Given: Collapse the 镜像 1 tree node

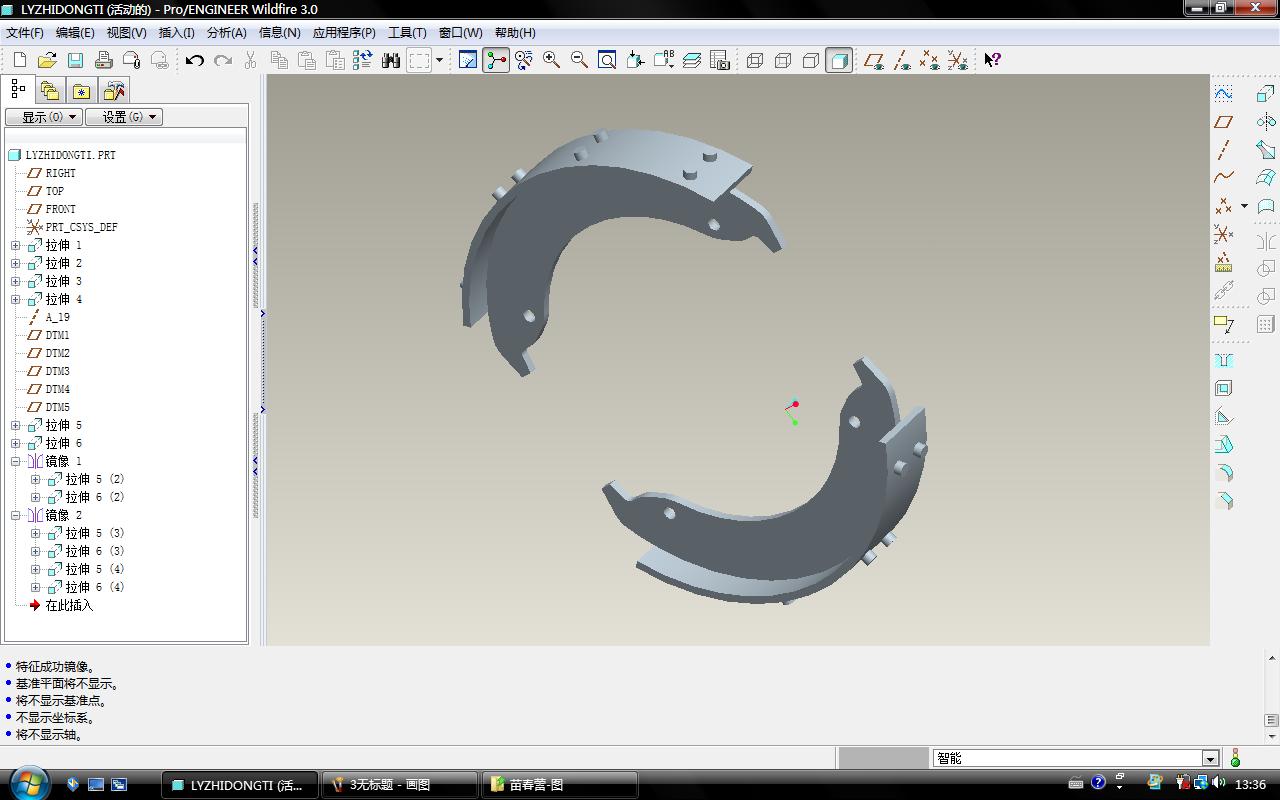Looking at the screenshot, I should pos(16,461).
